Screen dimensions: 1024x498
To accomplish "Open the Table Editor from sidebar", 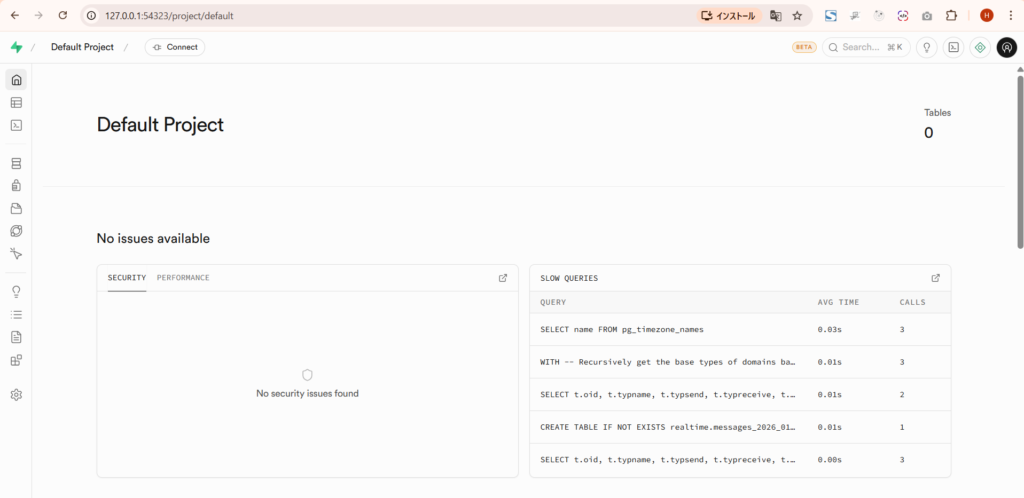I will [16, 102].
